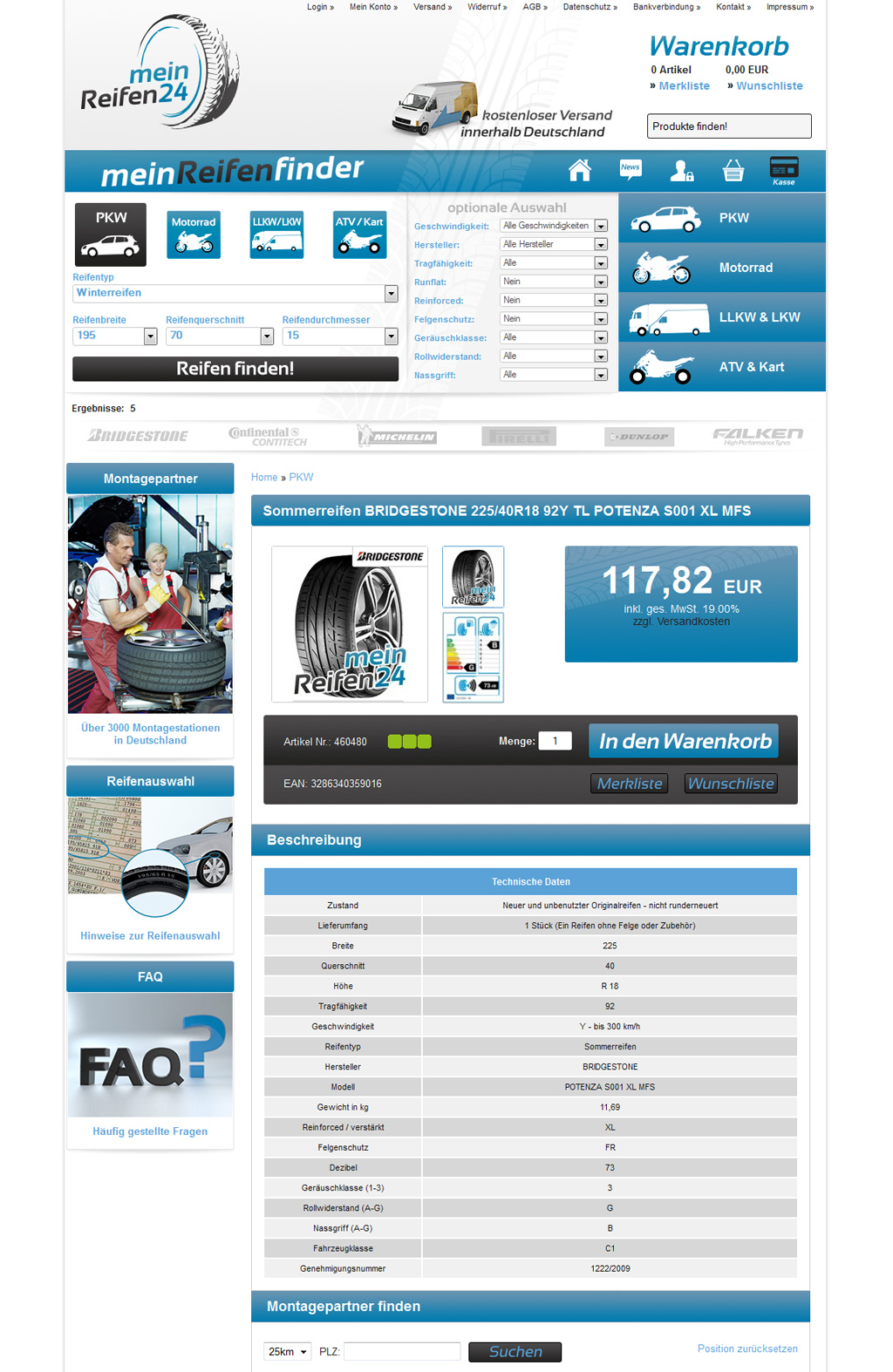893x1372 pixels.
Task: Open Datenschutz in the top menu
Action: point(590,7)
